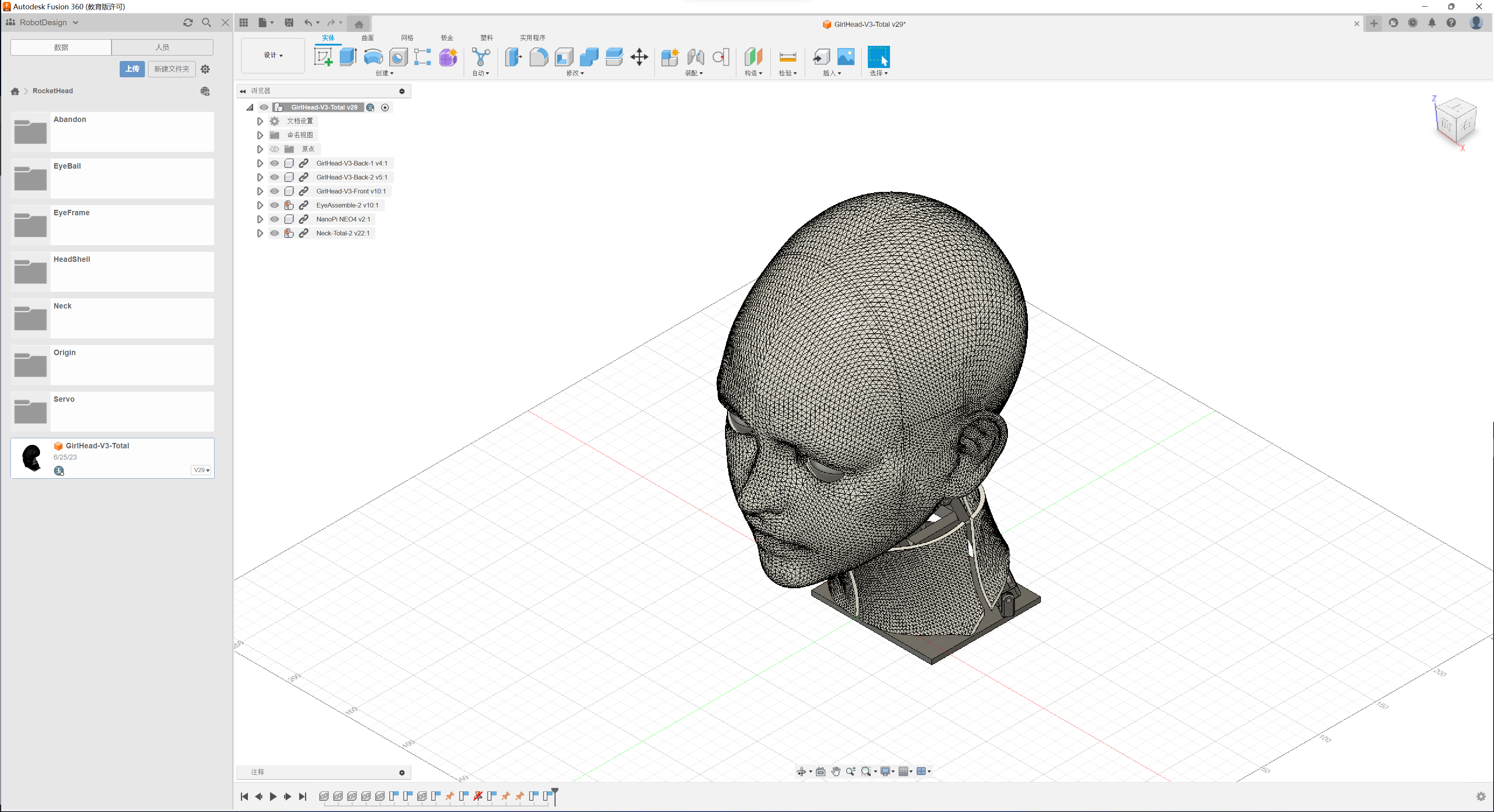Expand the 命名视图 tree node

[x=260, y=135]
